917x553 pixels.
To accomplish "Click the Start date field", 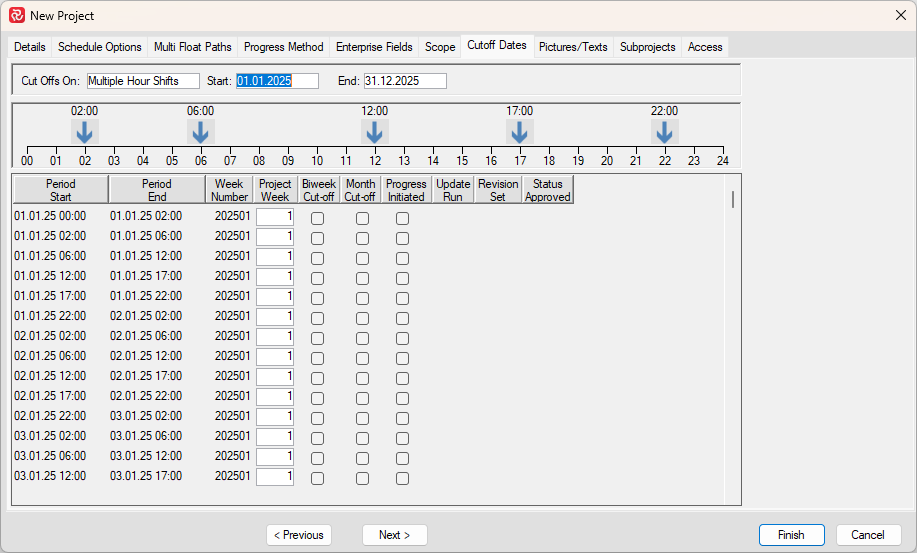I will click(277, 81).
